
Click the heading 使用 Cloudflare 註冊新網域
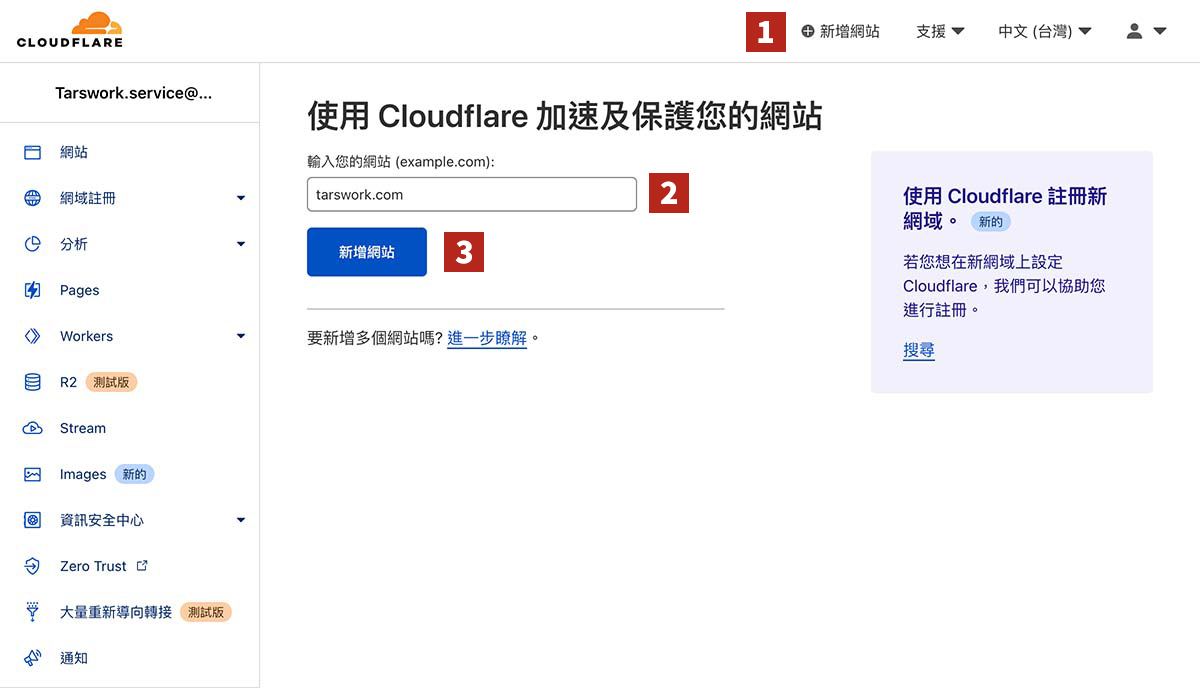tap(1005, 207)
